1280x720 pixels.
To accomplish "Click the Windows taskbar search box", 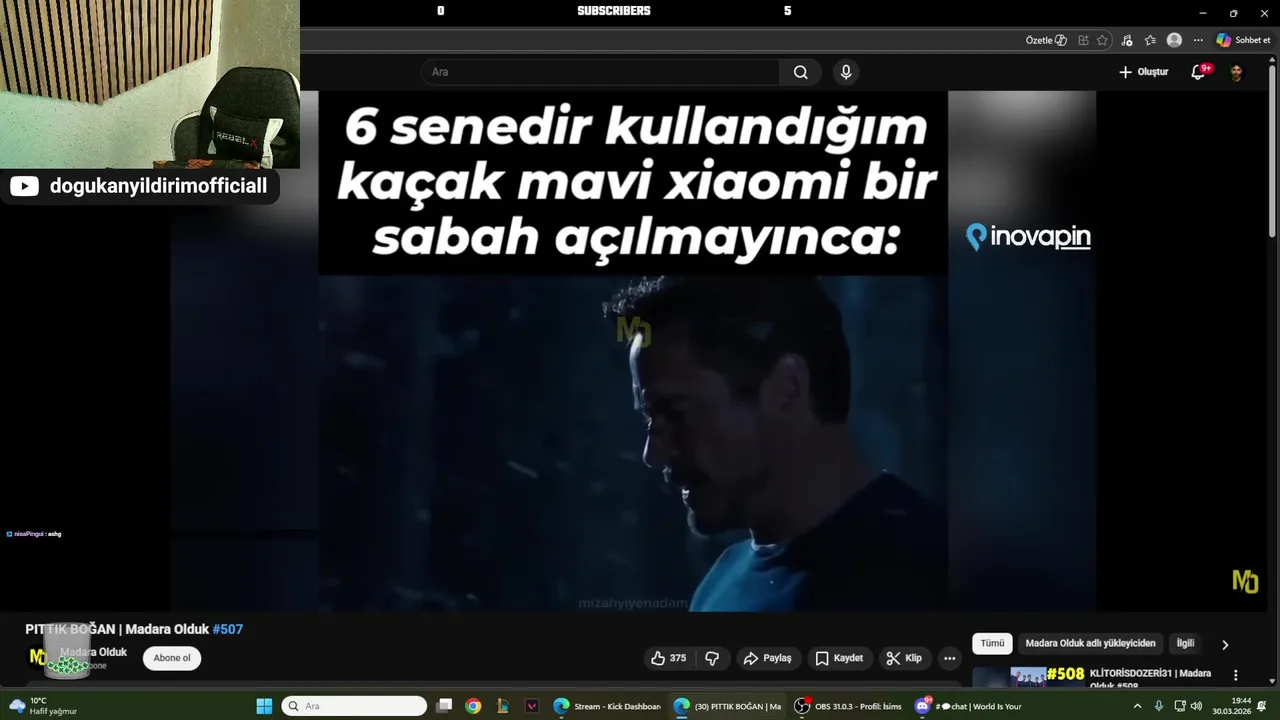I will tap(354, 706).
